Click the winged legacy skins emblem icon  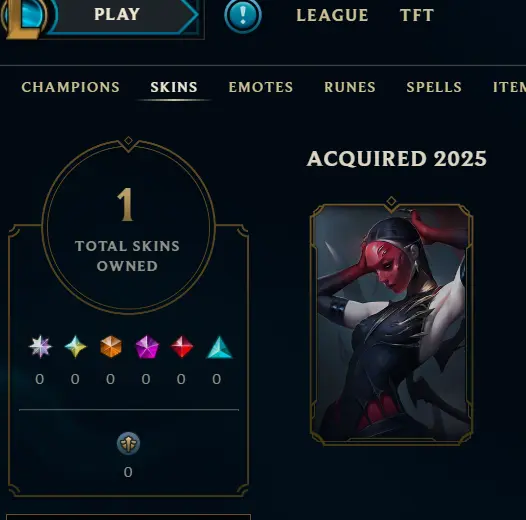pyautogui.click(x=128, y=444)
